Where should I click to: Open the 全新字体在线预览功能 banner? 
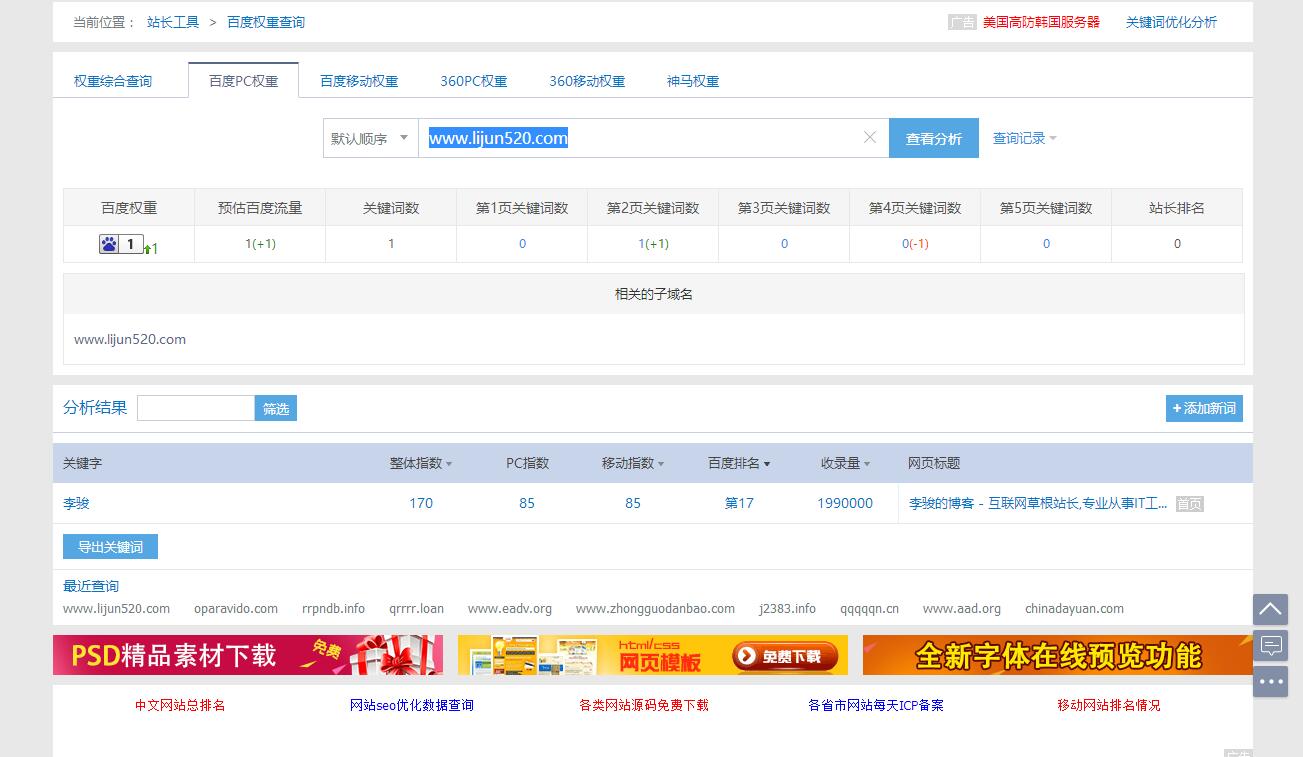[x=1058, y=655]
